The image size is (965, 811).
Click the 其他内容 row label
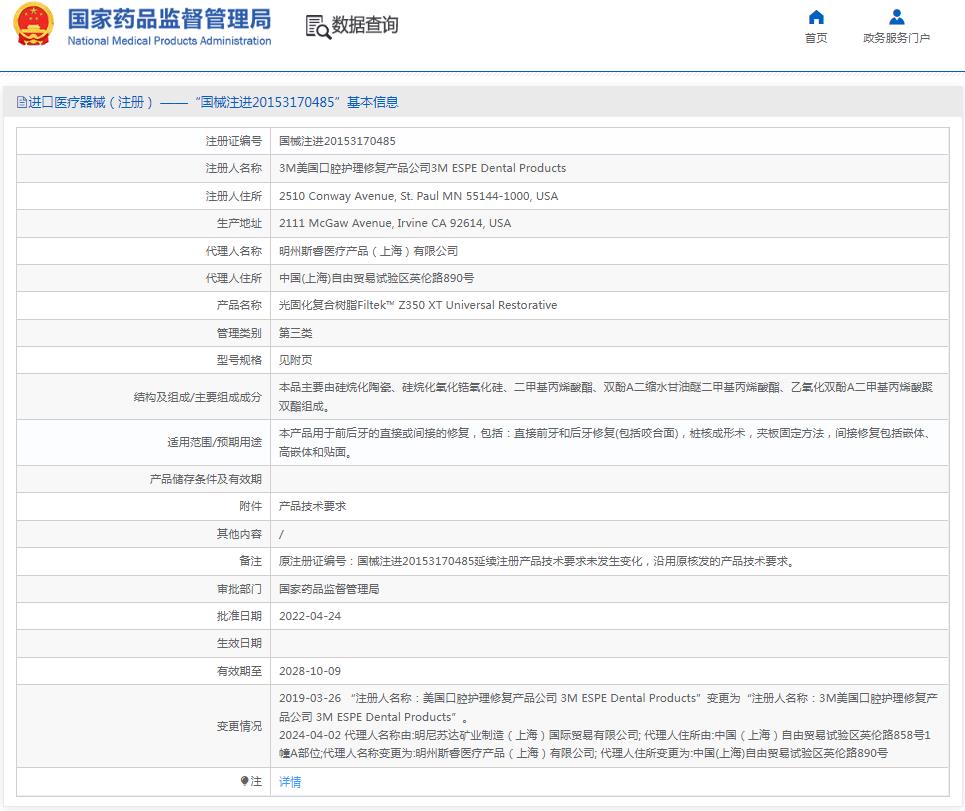239,533
